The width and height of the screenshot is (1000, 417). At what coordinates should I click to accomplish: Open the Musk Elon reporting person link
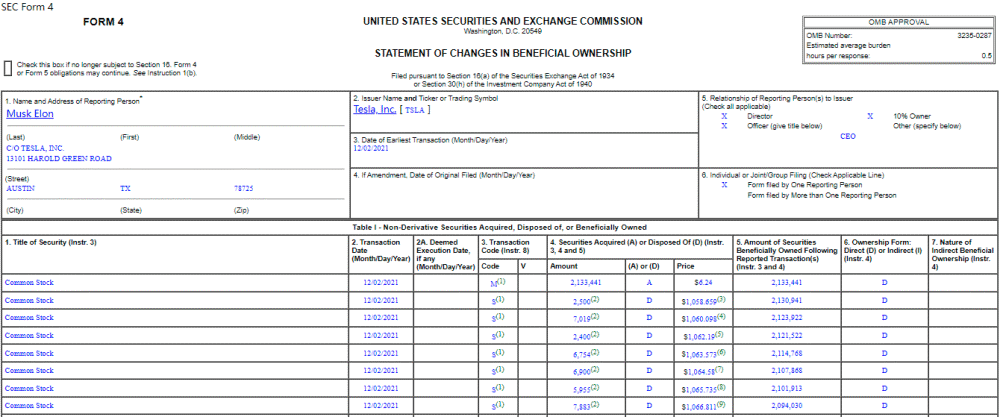pos(30,113)
